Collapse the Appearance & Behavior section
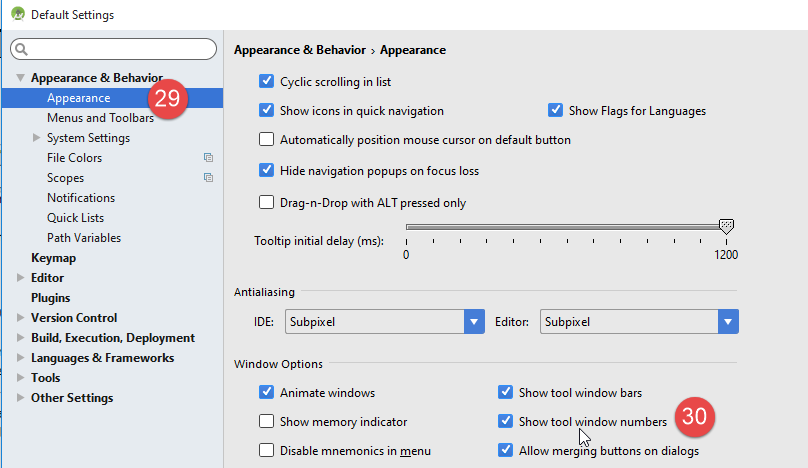This screenshot has height=468, width=808. (21, 78)
